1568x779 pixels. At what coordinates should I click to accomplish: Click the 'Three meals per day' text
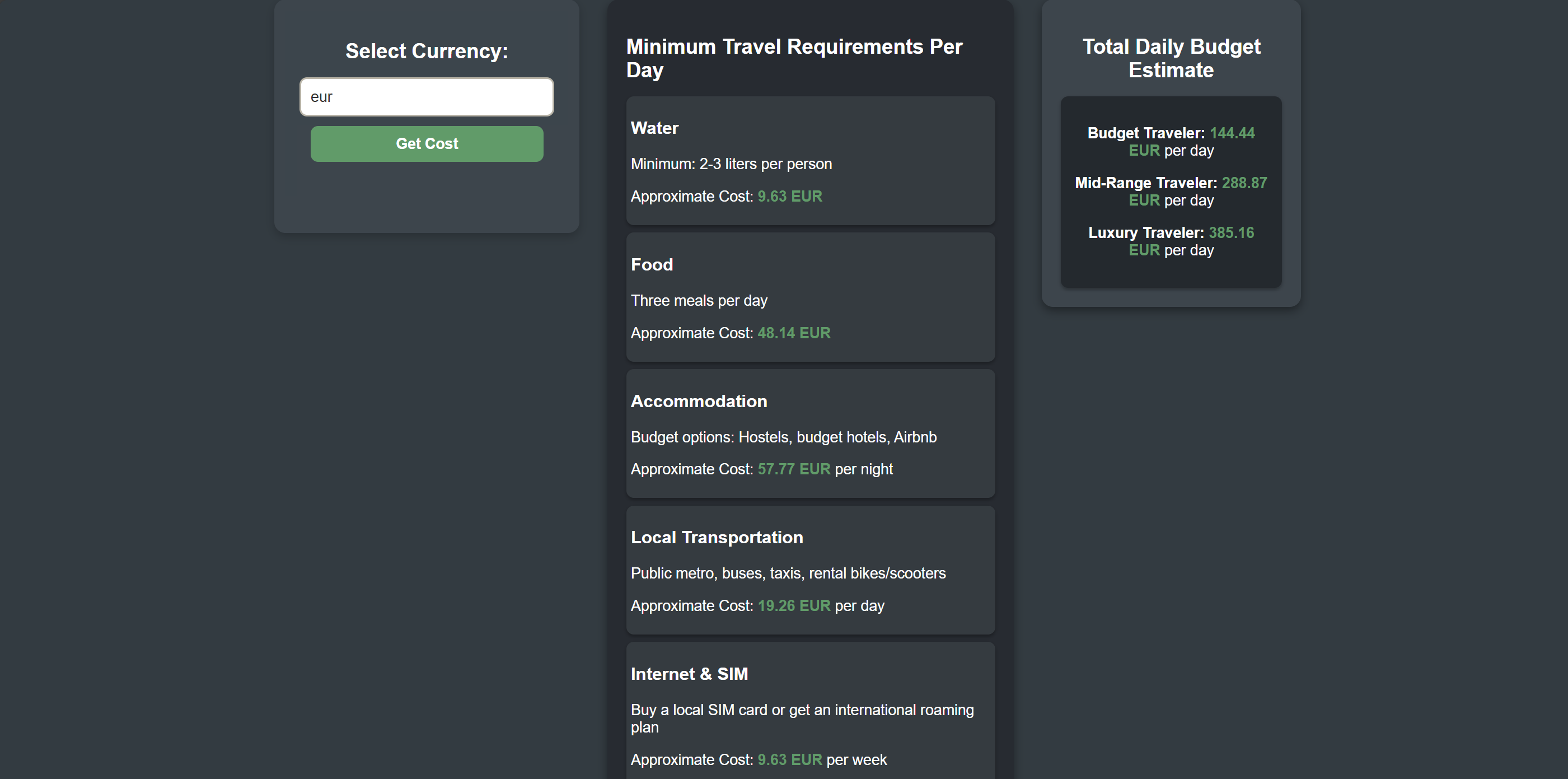coord(699,301)
